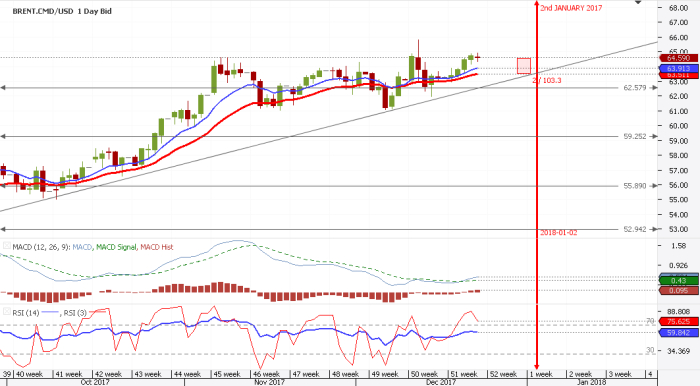Click the pink shaded rectangle near week 52
The height and width of the screenshot is (386, 700).
(x=524, y=66)
